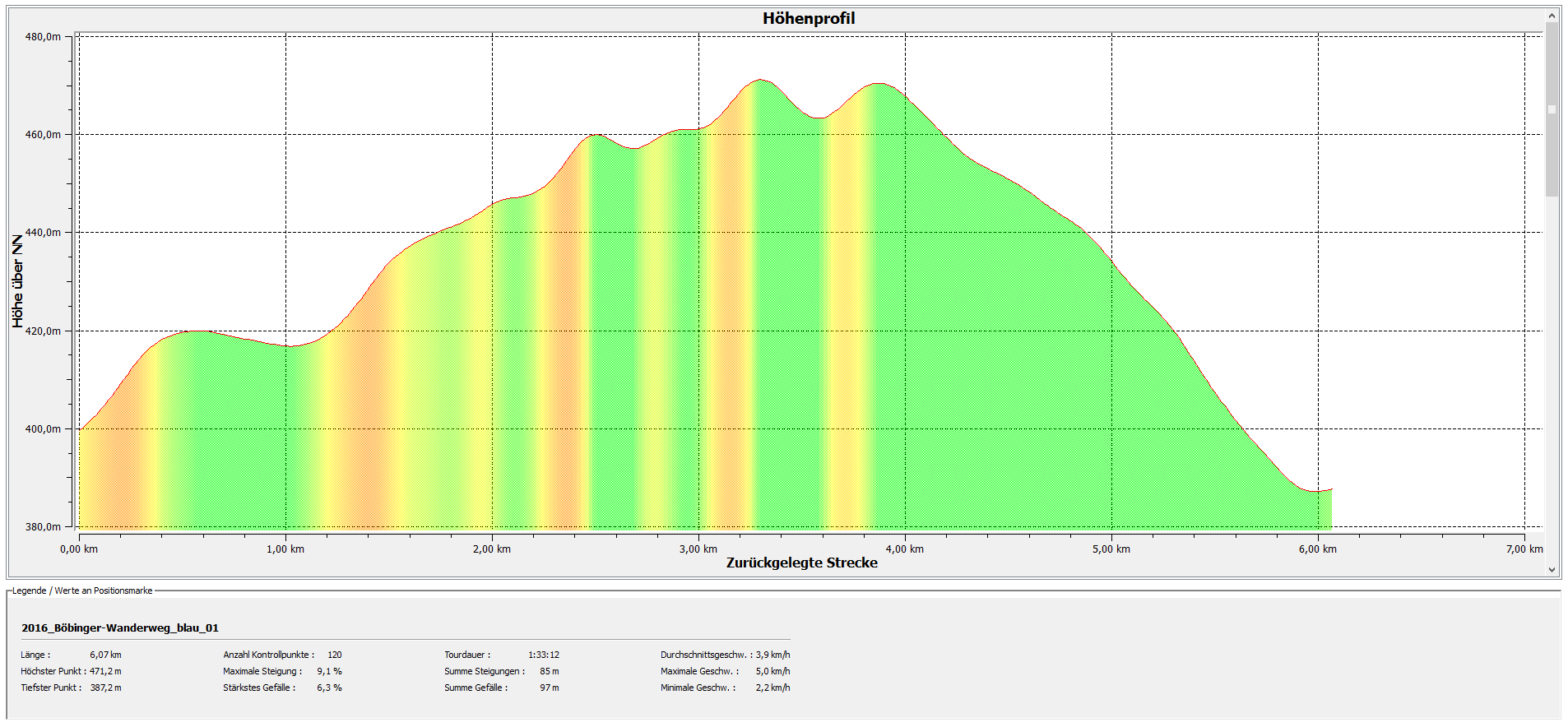The height and width of the screenshot is (727, 1568).
Task: Click the "460,0m" y-axis label
Action: (43, 135)
